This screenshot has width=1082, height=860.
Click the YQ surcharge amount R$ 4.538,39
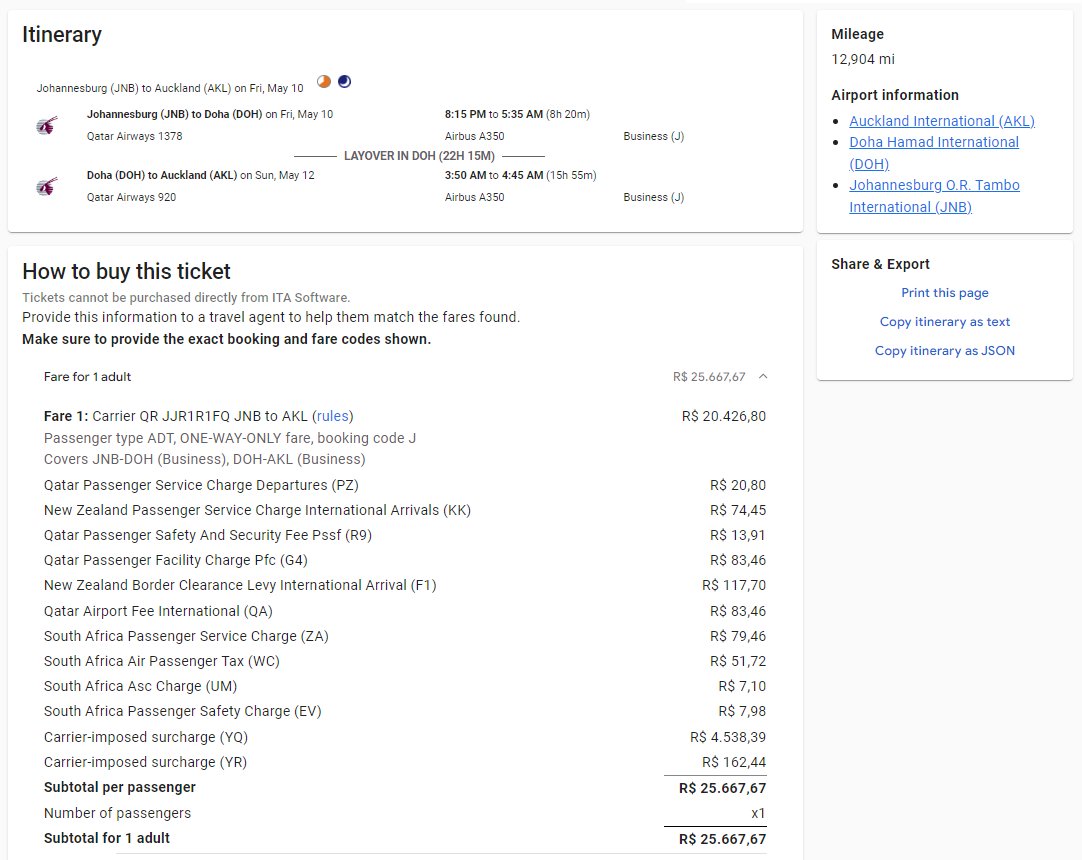click(x=728, y=737)
